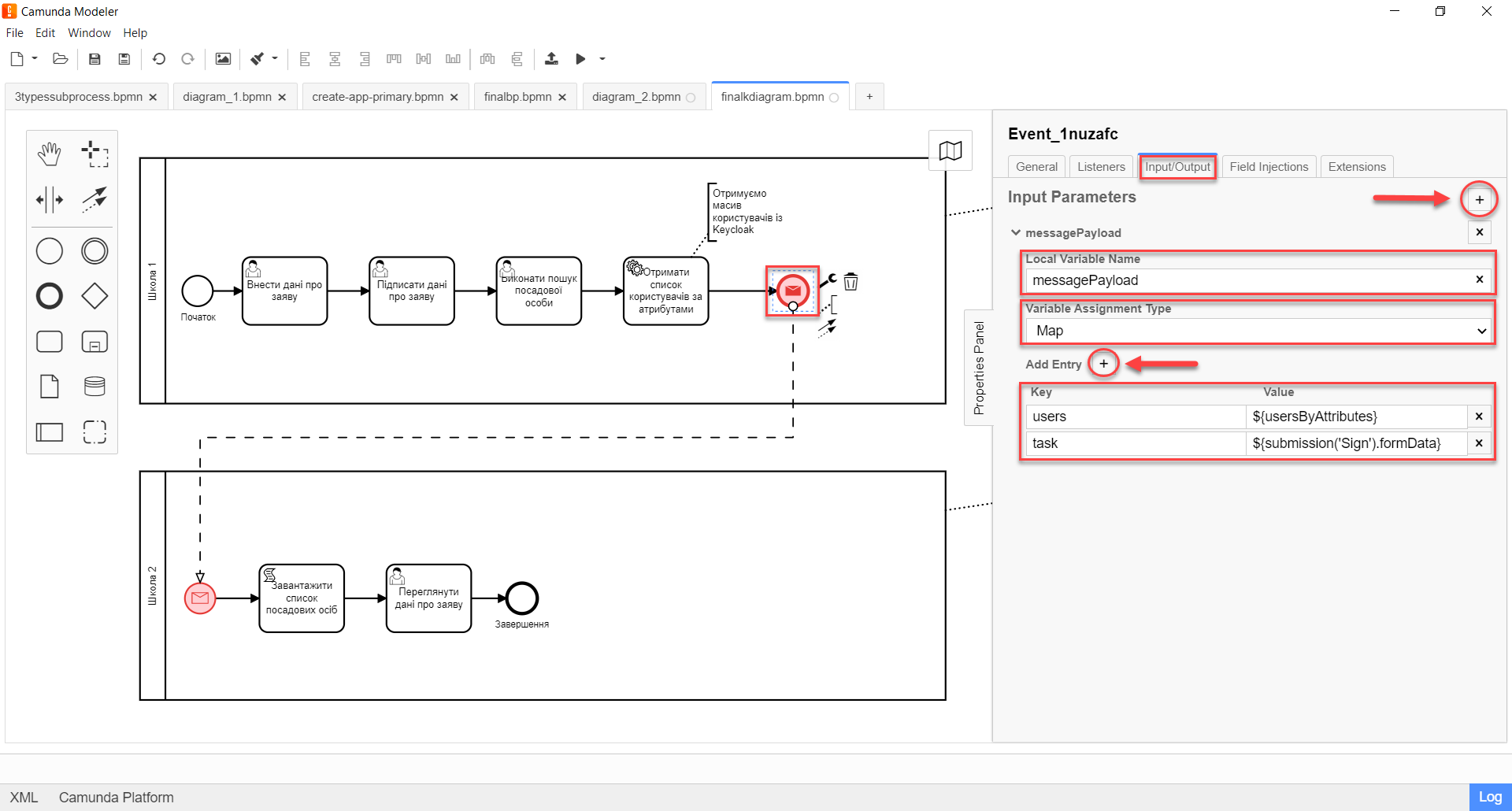Activate the global connect tool

point(94,199)
